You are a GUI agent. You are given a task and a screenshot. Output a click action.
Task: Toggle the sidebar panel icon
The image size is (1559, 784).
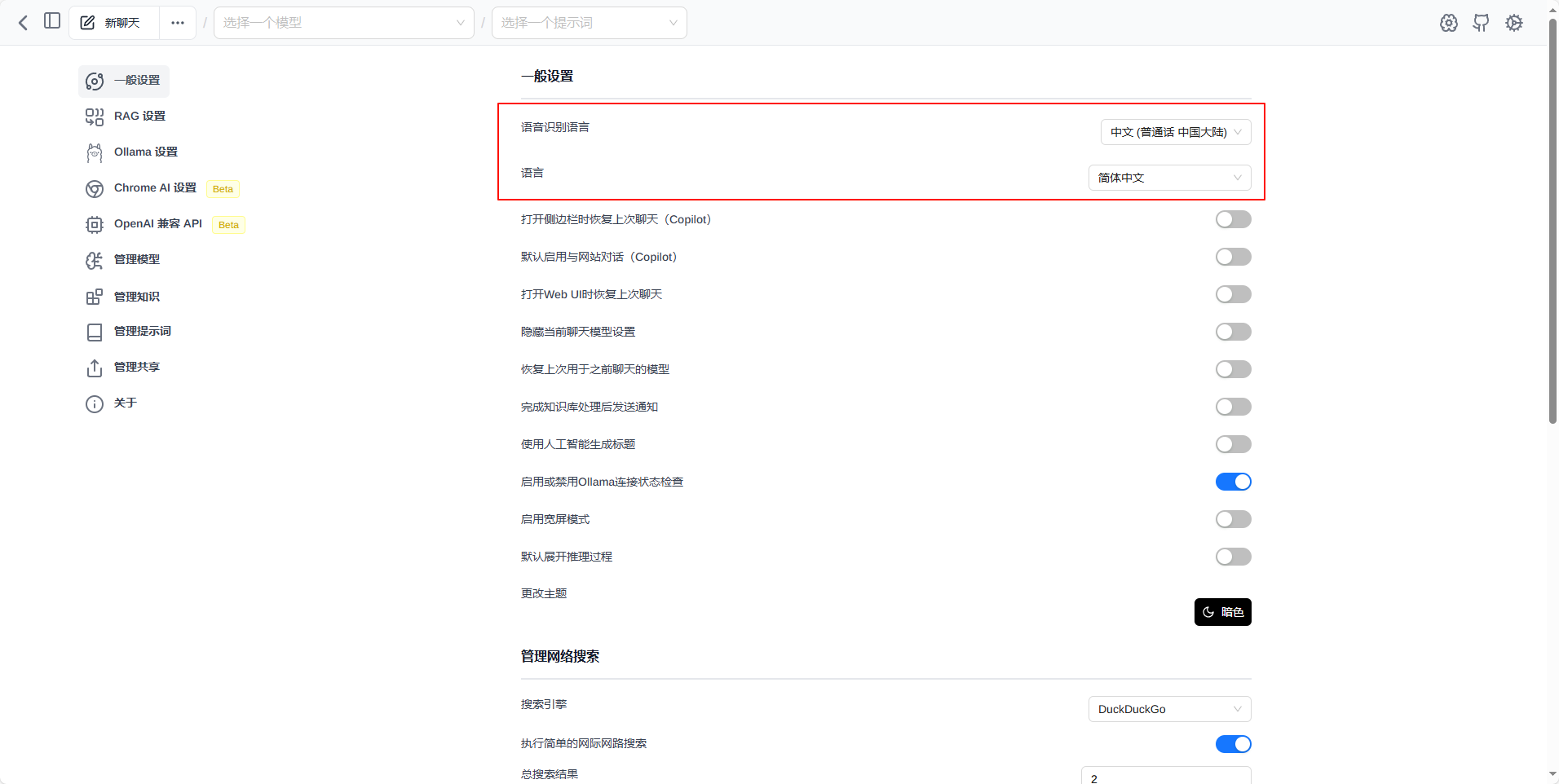coord(52,21)
